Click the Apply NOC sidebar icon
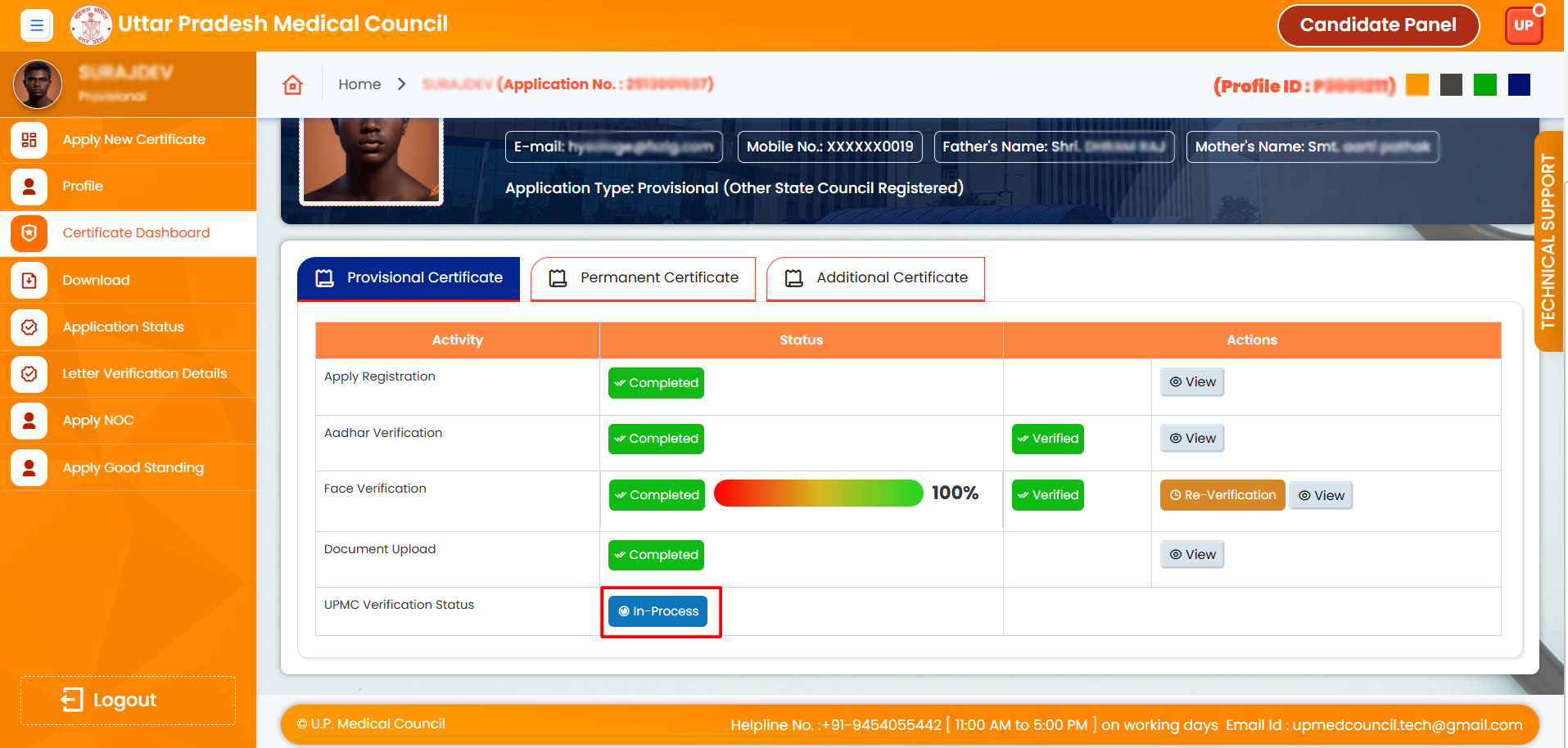The height and width of the screenshot is (748, 1568). [x=29, y=421]
